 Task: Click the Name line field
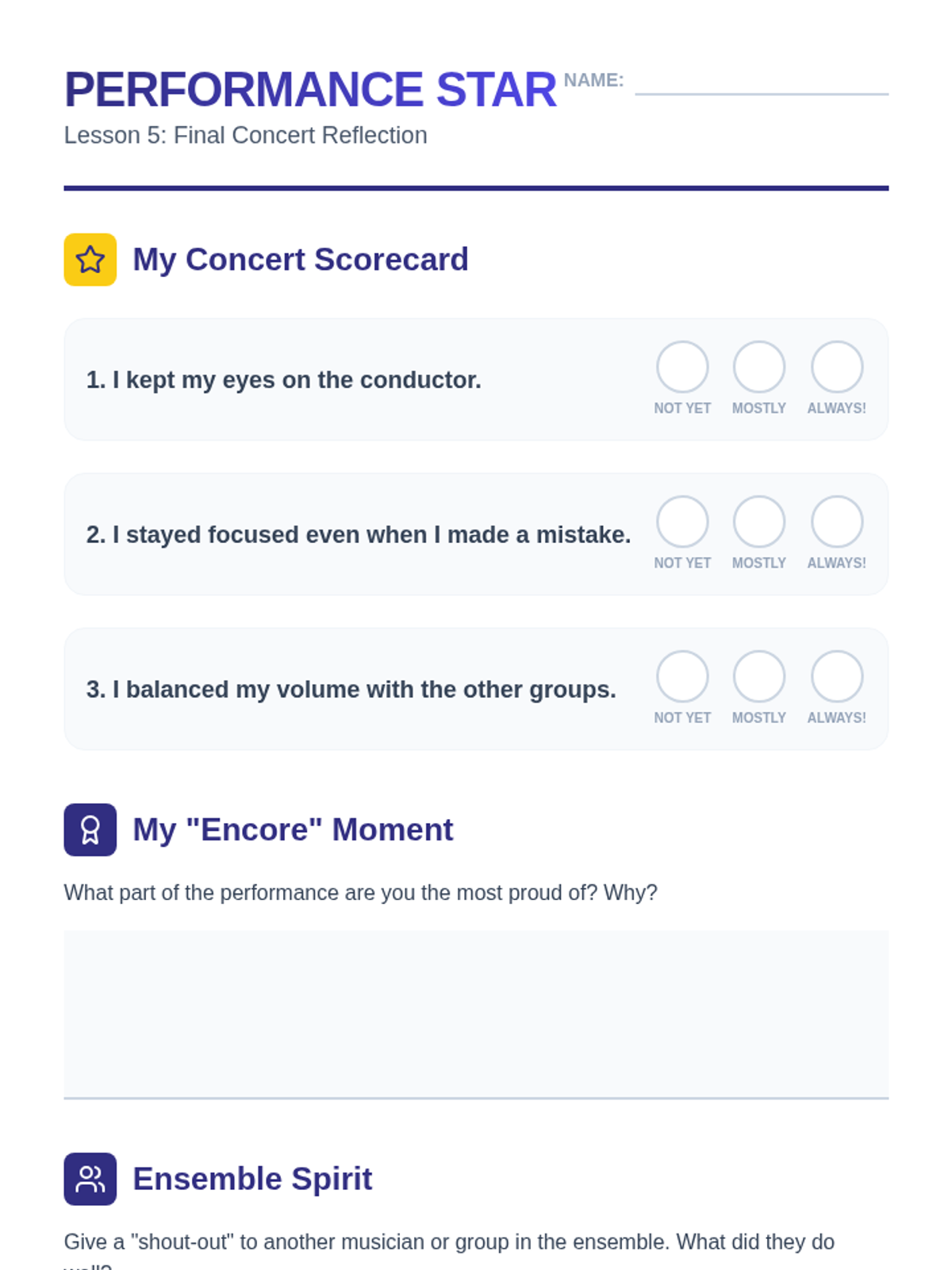point(761,84)
